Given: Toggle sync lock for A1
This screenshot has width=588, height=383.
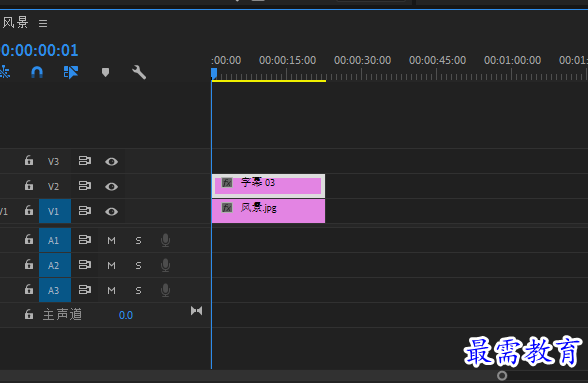Looking at the screenshot, I should click(x=85, y=239).
